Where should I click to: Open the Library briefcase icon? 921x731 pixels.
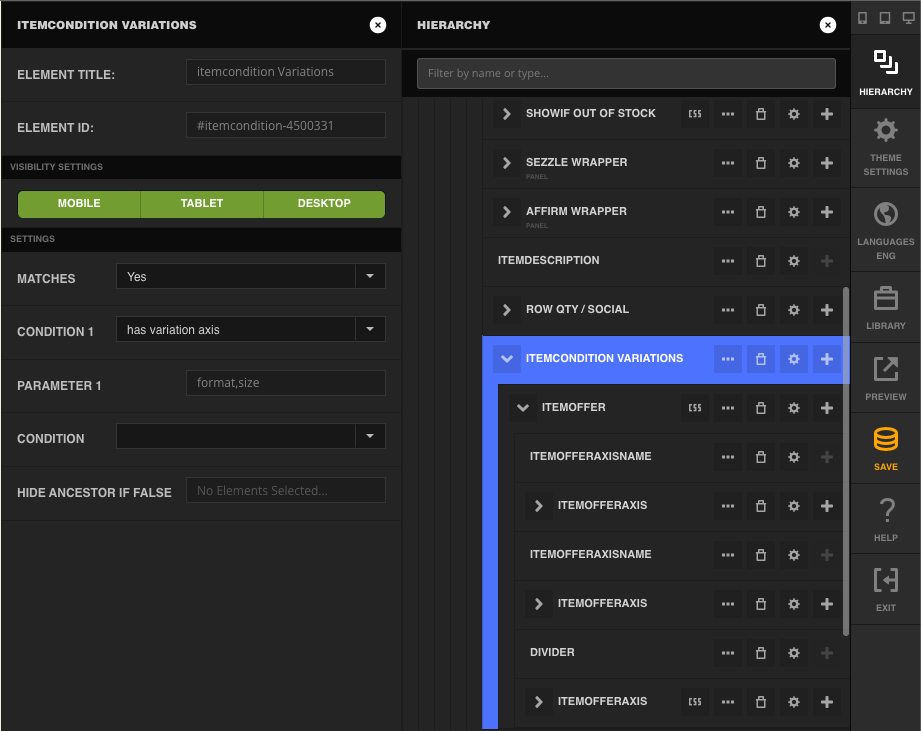[x=885, y=298]
